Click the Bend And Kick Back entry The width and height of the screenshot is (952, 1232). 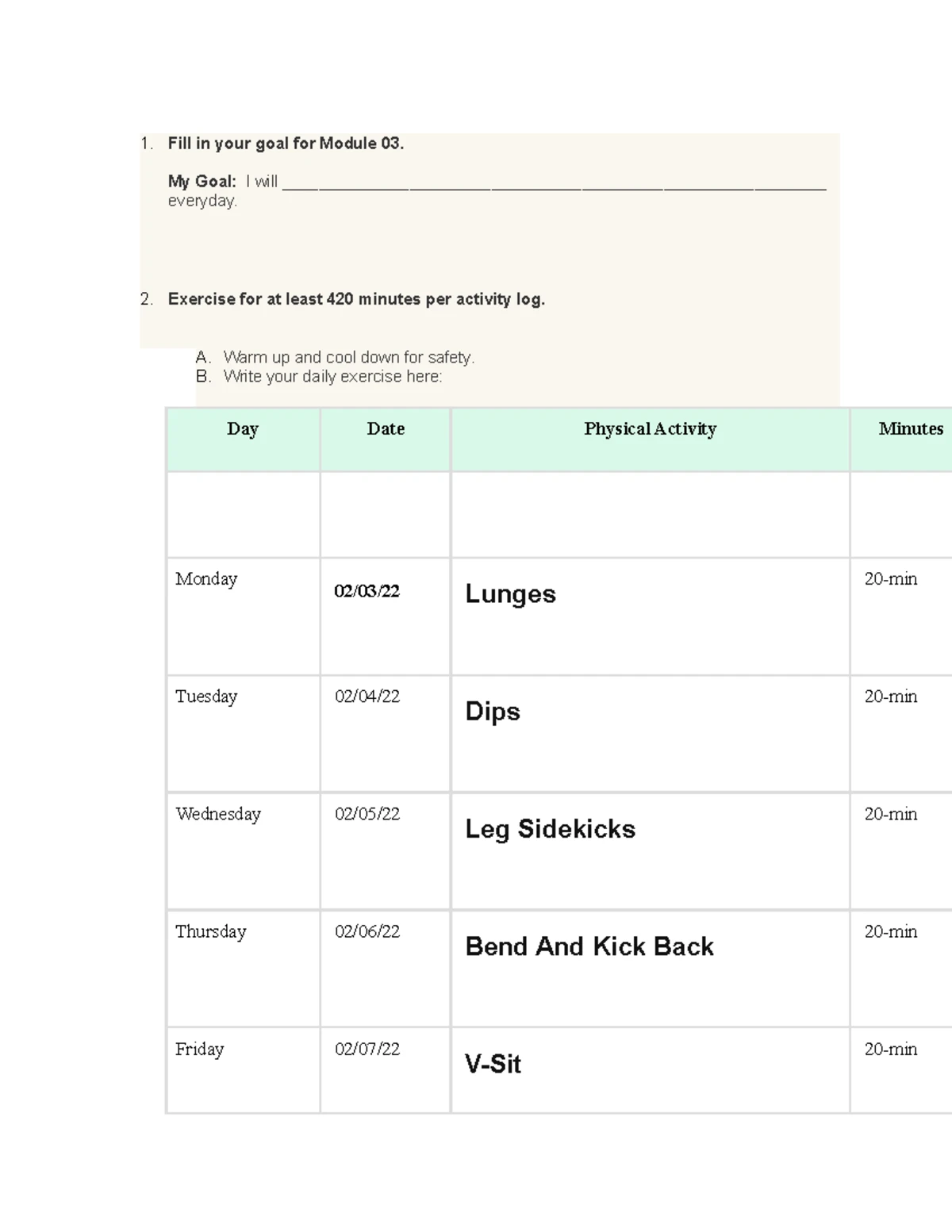click(589, 946)
